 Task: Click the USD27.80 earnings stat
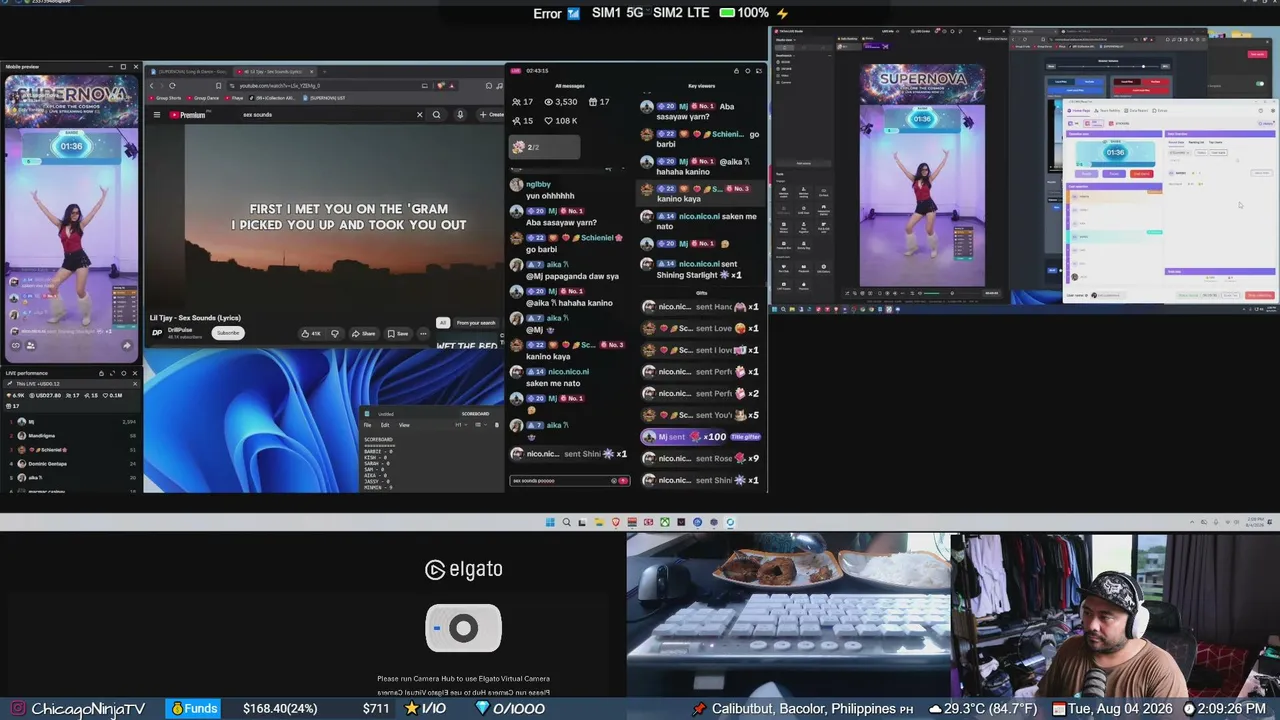(x=45, y=395)
